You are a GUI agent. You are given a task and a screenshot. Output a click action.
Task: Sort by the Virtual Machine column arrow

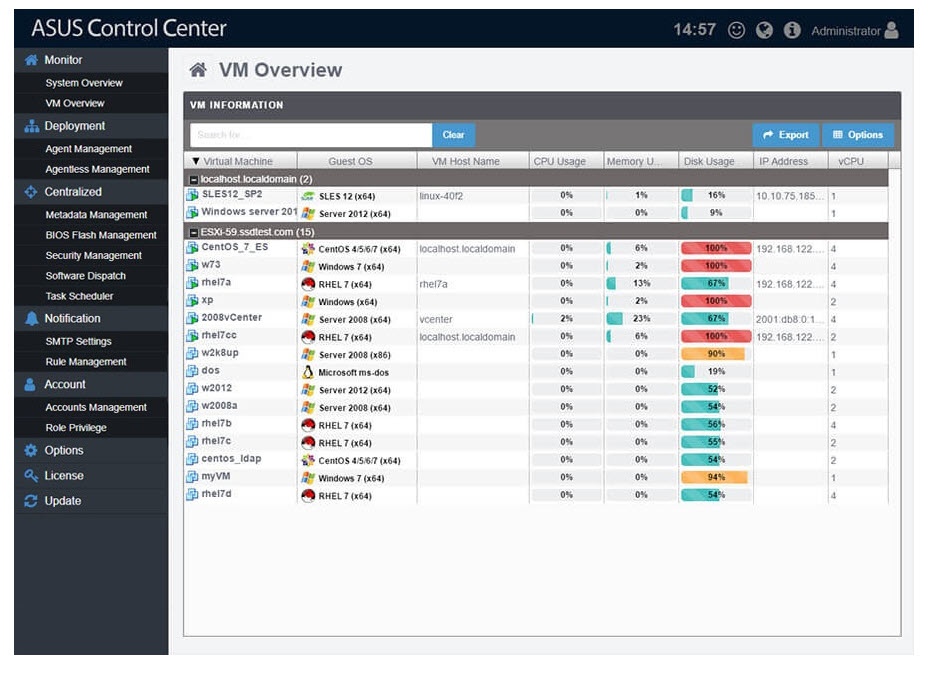(x=195, y=161)
